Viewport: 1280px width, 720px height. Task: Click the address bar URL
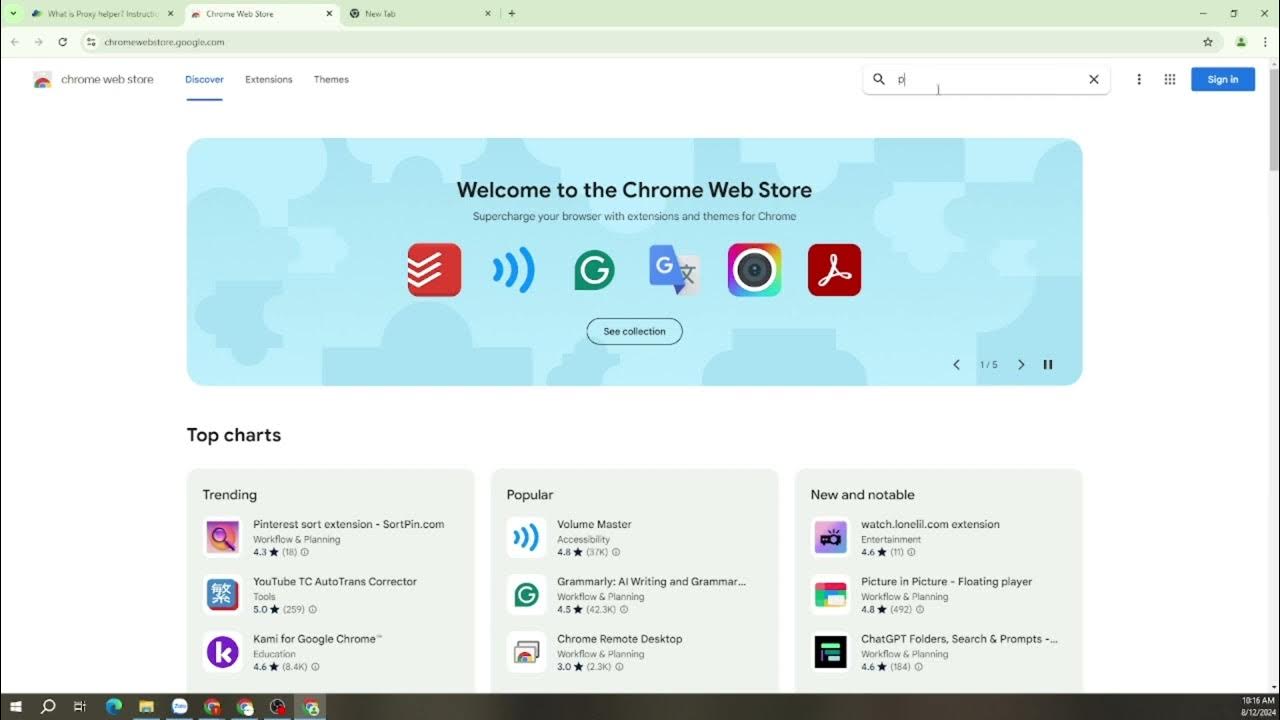click(x=164, y=42)
